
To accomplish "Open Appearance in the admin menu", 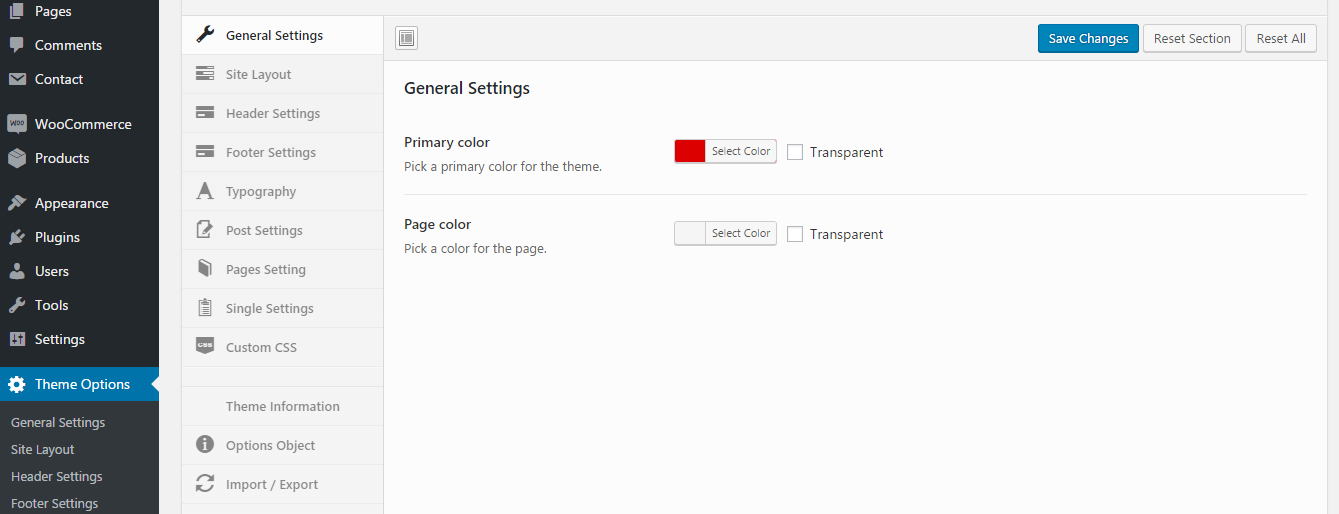I will point(71,203).
